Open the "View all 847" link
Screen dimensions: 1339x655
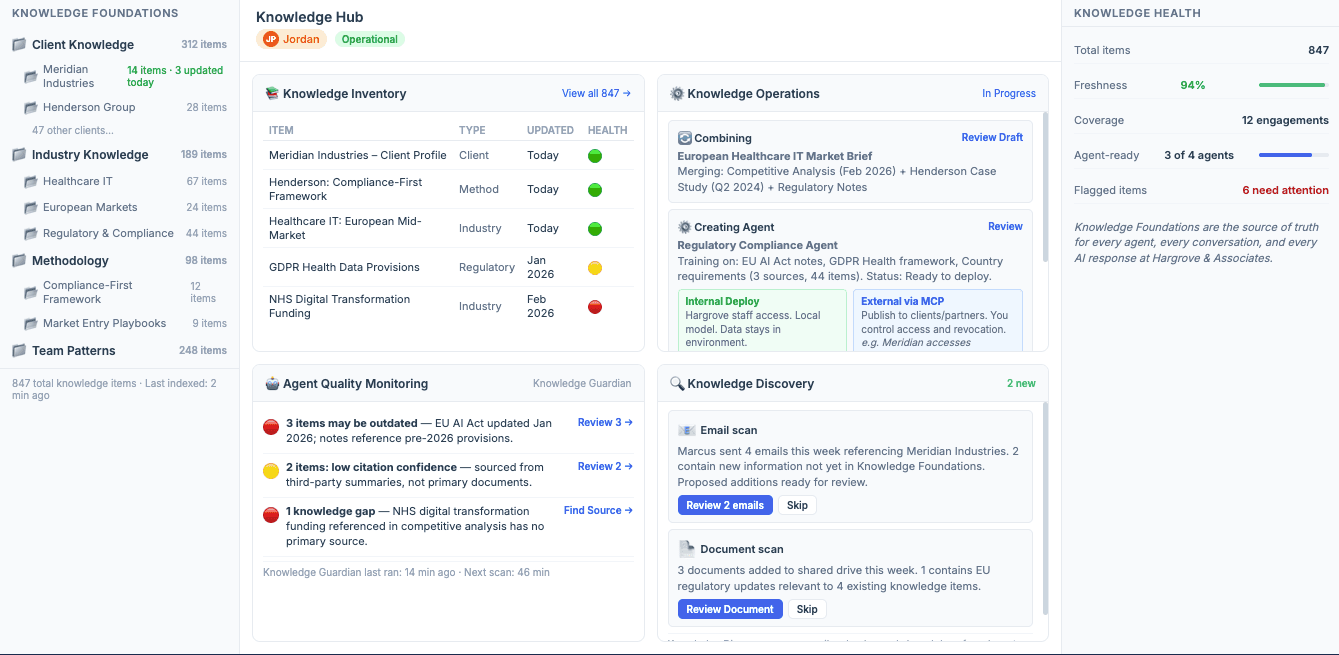point(597,93)
